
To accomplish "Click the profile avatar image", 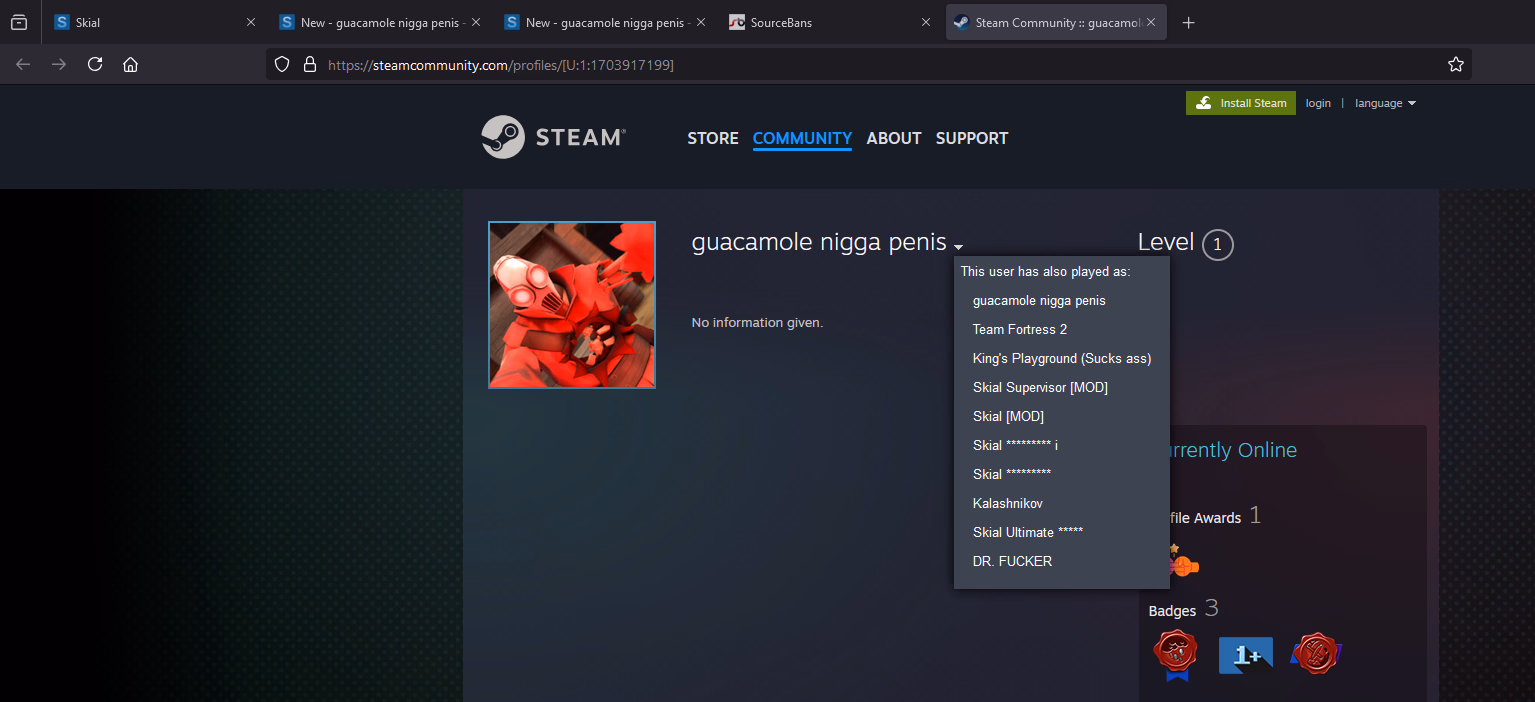I will (572, 305).
